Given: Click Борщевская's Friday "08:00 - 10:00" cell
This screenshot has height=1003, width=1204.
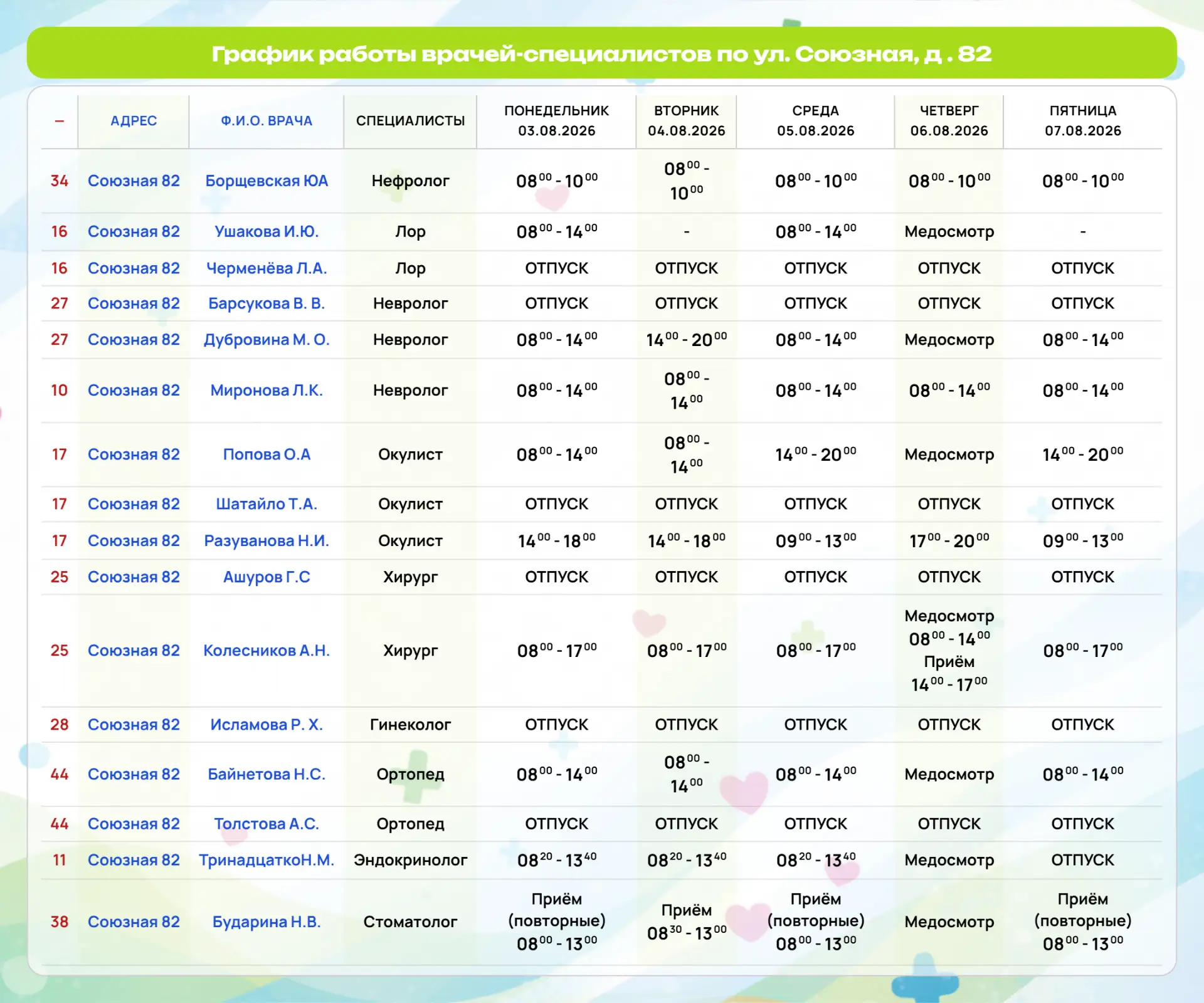Looking at the screenshot, I should 1083,181.
